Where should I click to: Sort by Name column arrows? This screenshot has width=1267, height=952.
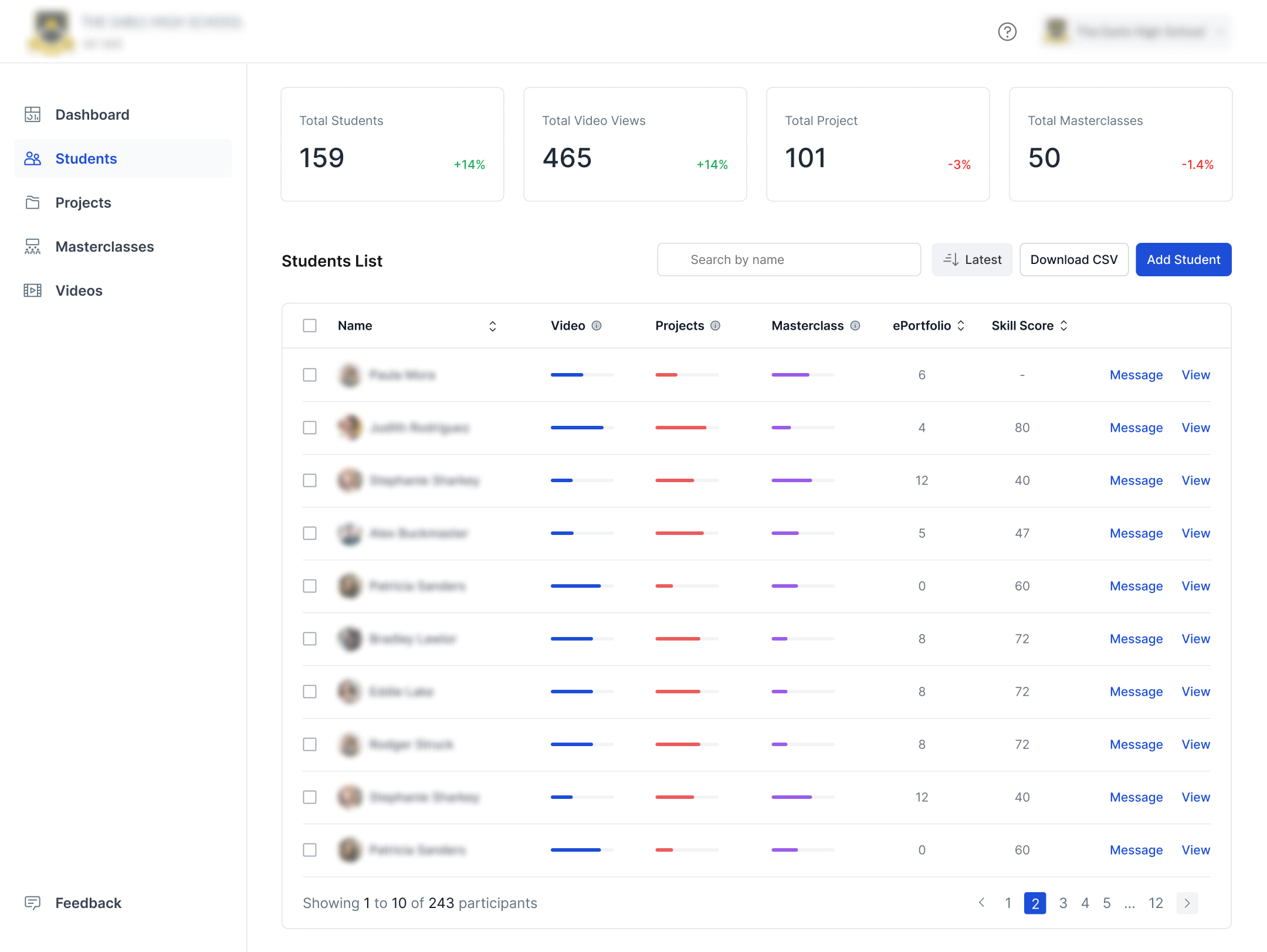pyautogui.click(x=493, y=326)
